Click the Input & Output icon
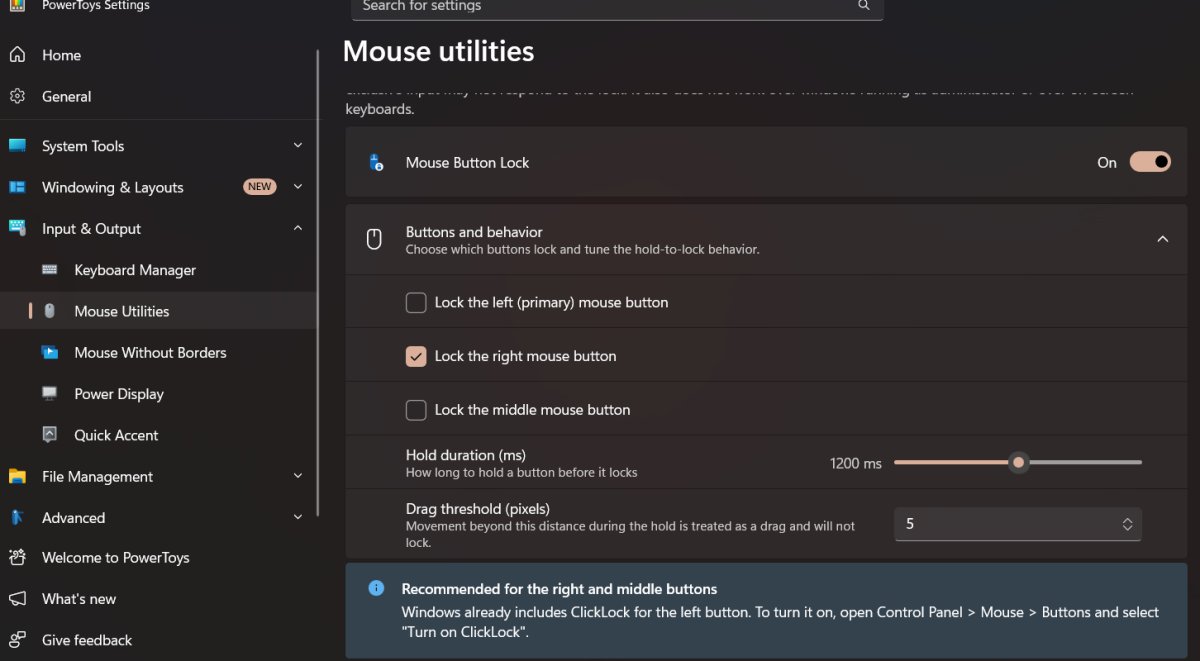 [x=17, y=228]
